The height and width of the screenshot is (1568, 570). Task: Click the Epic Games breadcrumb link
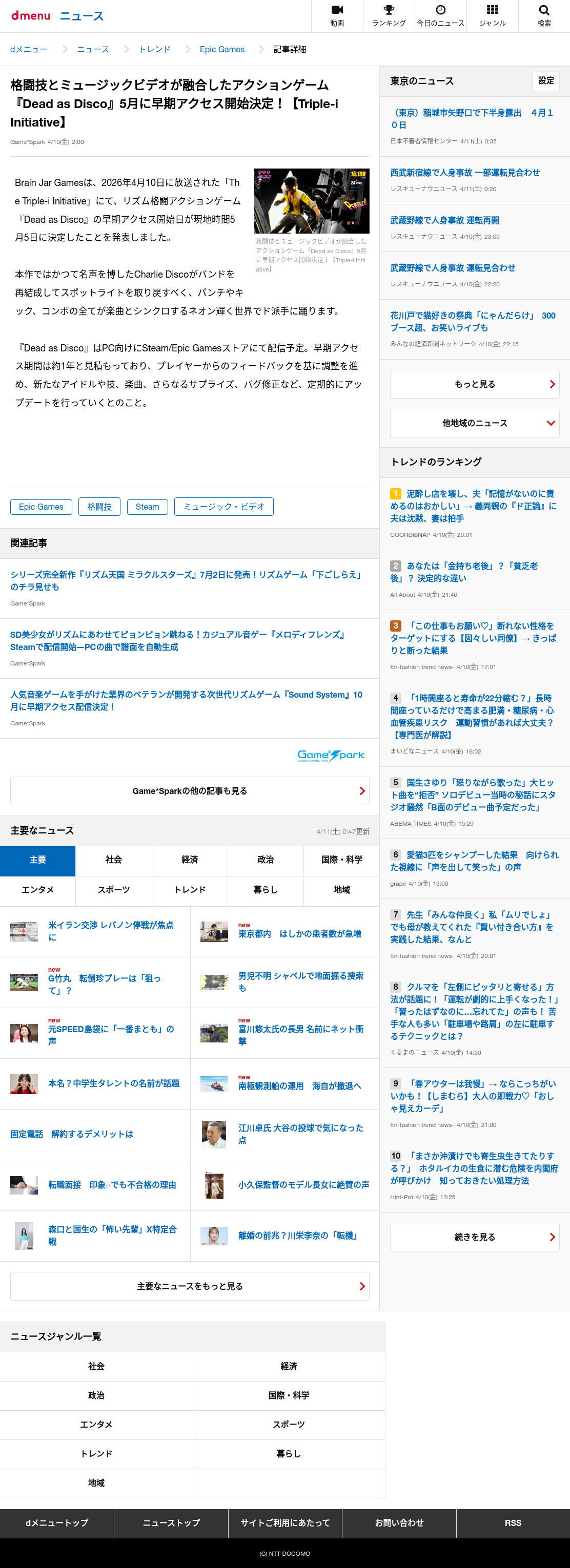[221, 49]
